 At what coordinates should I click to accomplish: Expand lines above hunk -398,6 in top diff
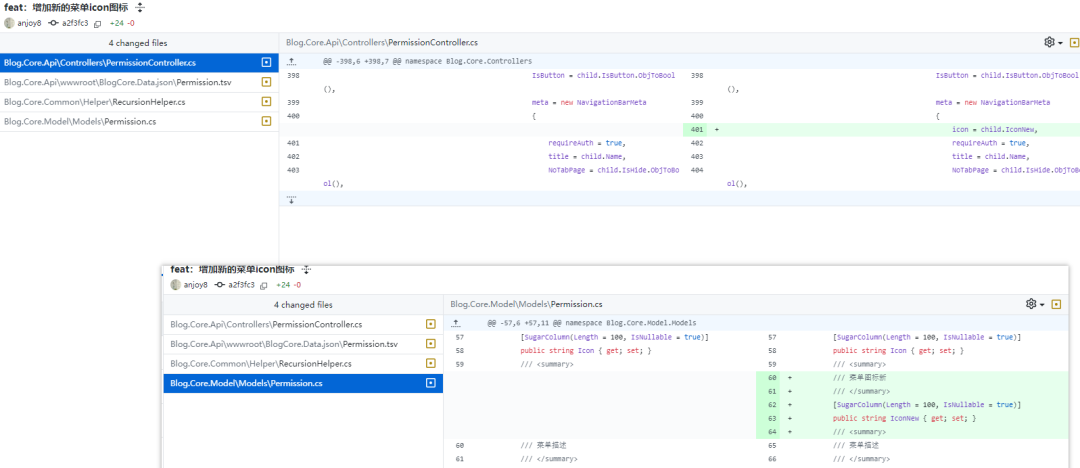click(x=291, y=61)
